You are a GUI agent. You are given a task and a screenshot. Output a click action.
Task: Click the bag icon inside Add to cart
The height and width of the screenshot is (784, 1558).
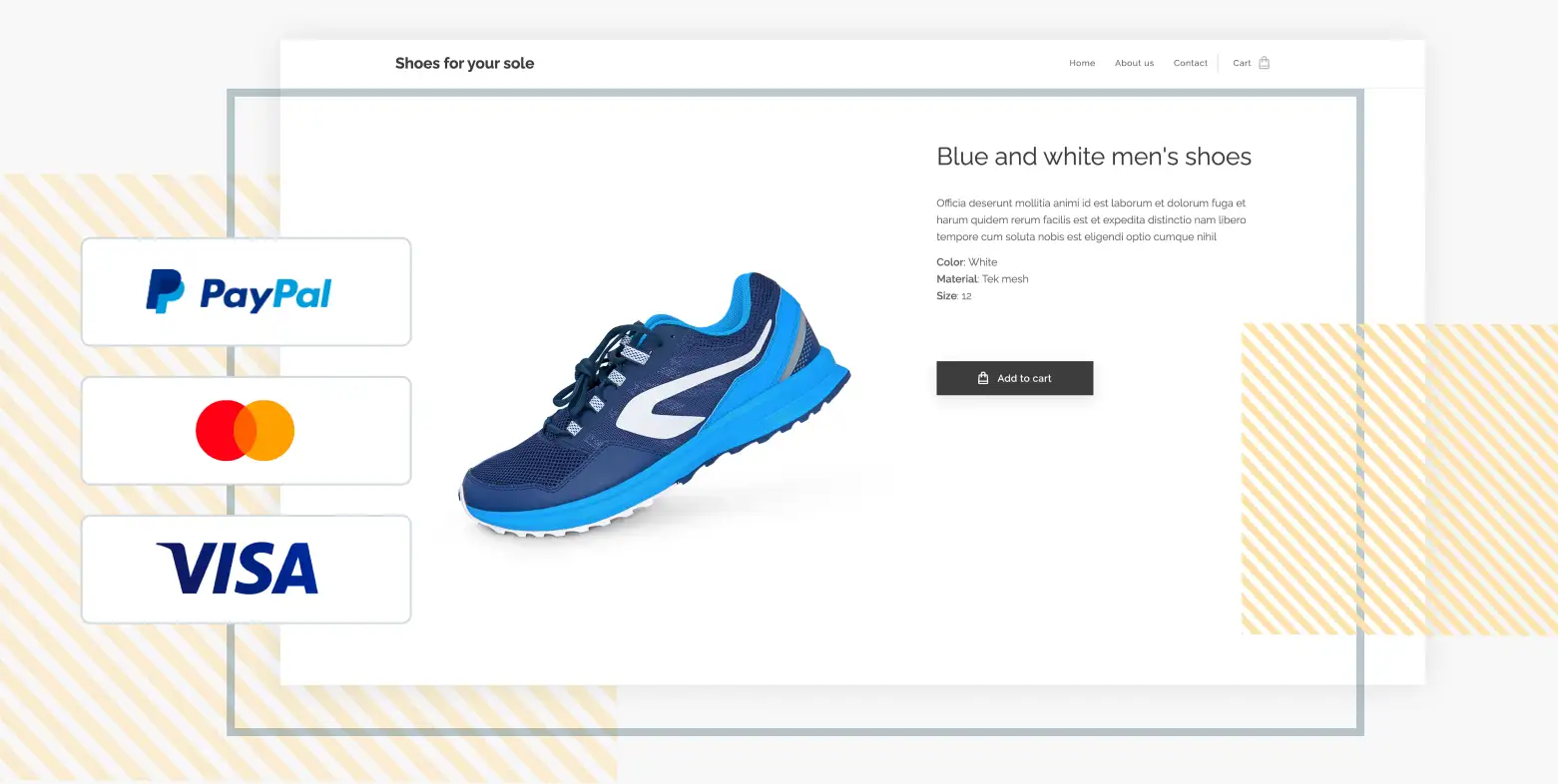982,378
